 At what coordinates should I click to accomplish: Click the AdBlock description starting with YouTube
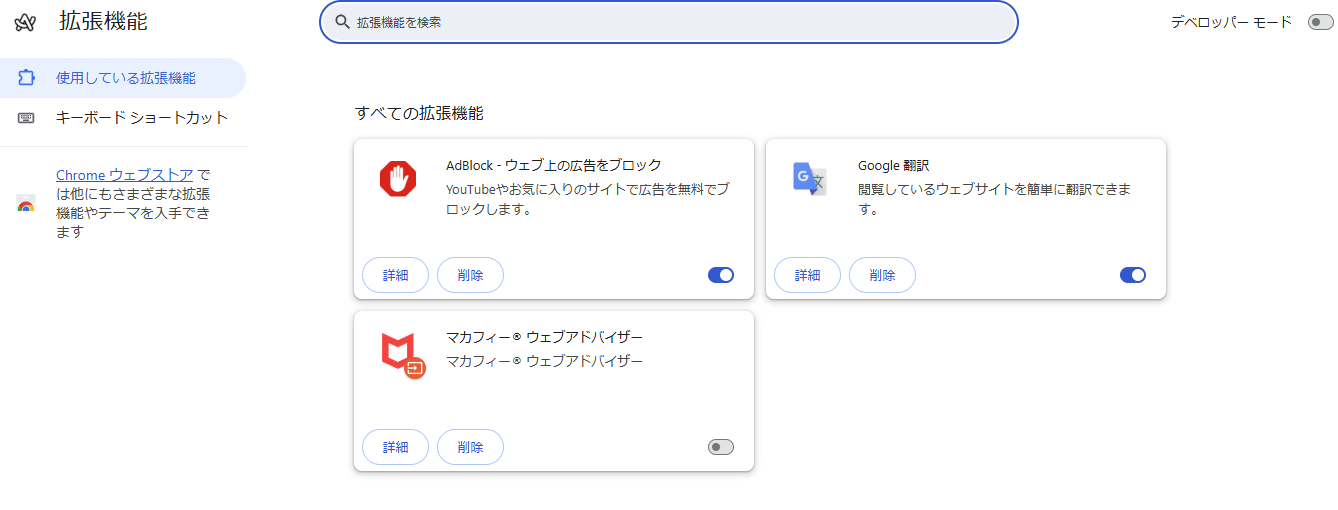point(588,199)
